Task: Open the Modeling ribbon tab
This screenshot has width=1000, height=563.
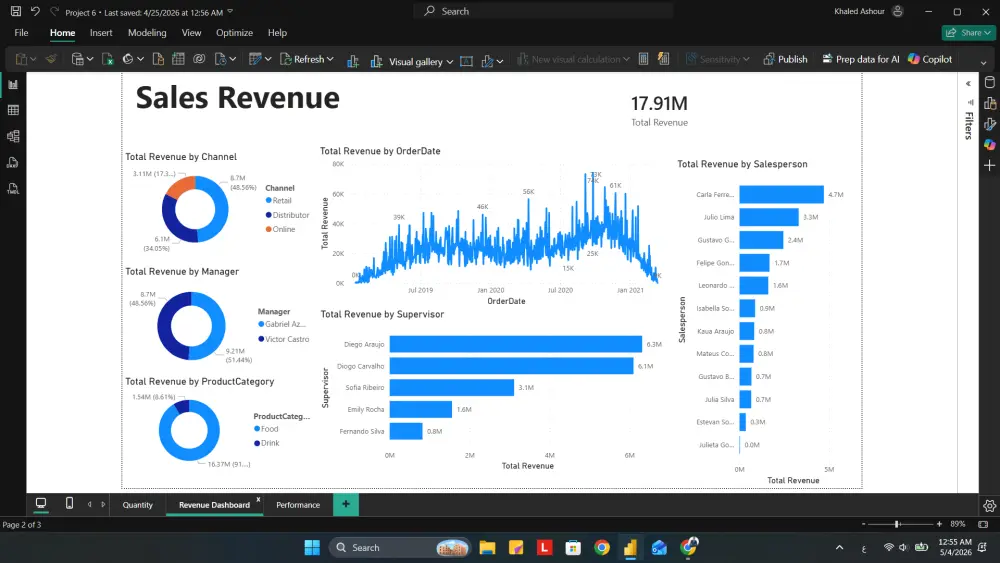Action: (x=147, y=33)
